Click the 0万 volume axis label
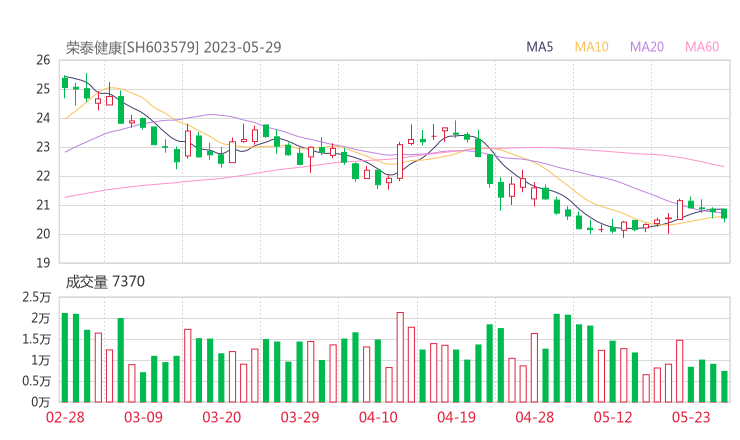This screenshot has height=440, width=740. (x=41, y=402)
